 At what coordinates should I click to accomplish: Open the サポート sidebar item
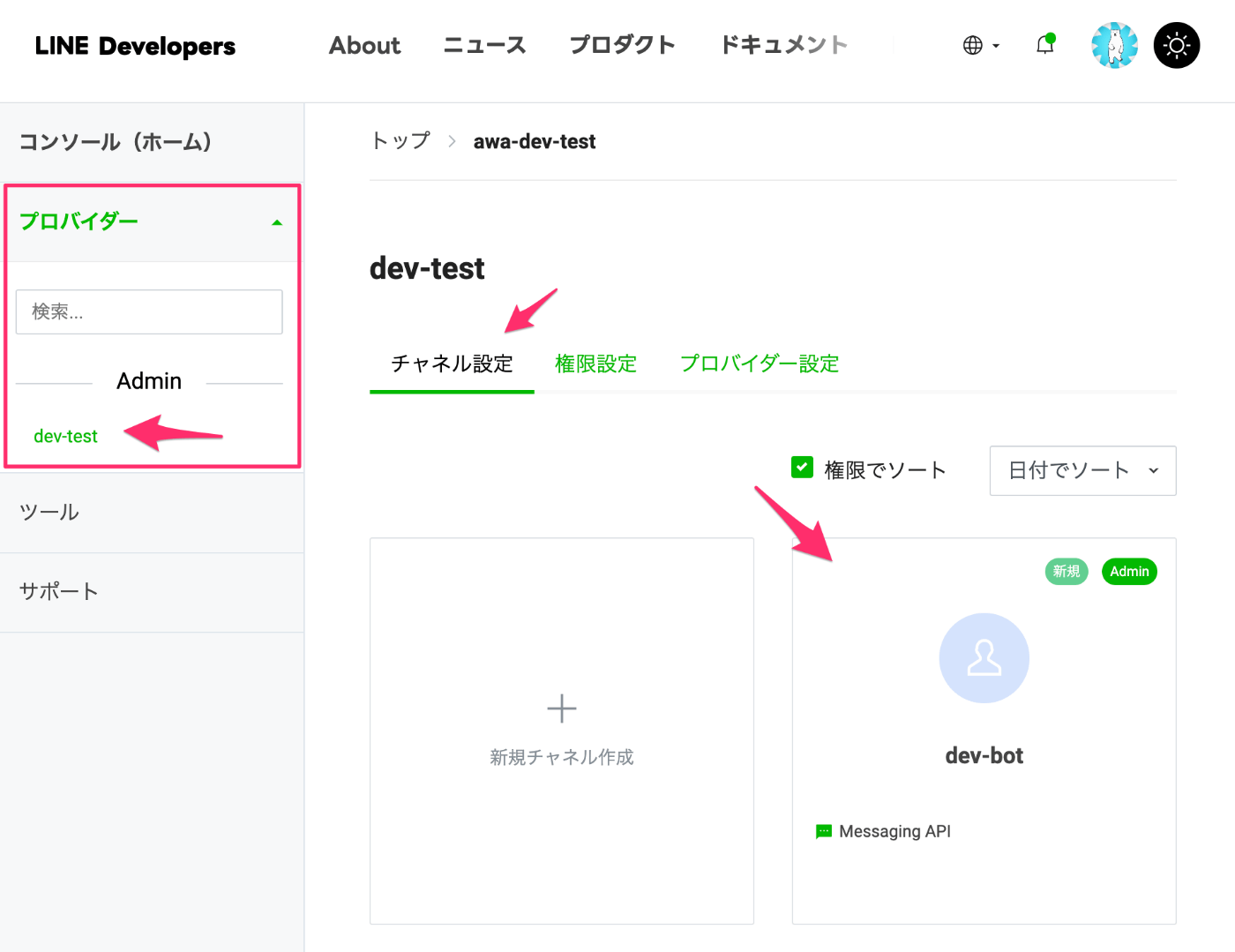[x=58, y=592]
